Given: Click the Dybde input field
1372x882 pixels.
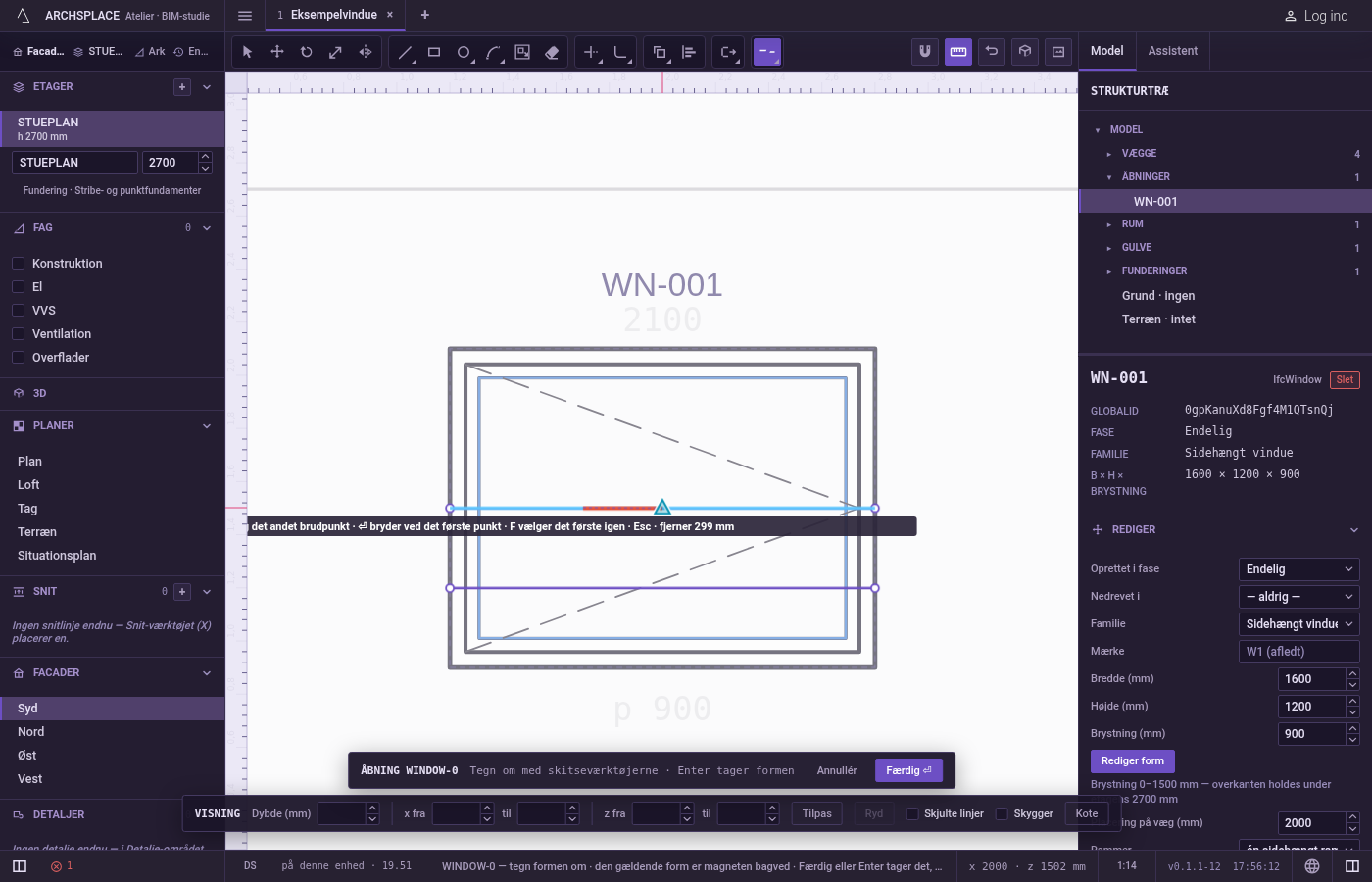Looking at the screenshot, I should (342, 813).
